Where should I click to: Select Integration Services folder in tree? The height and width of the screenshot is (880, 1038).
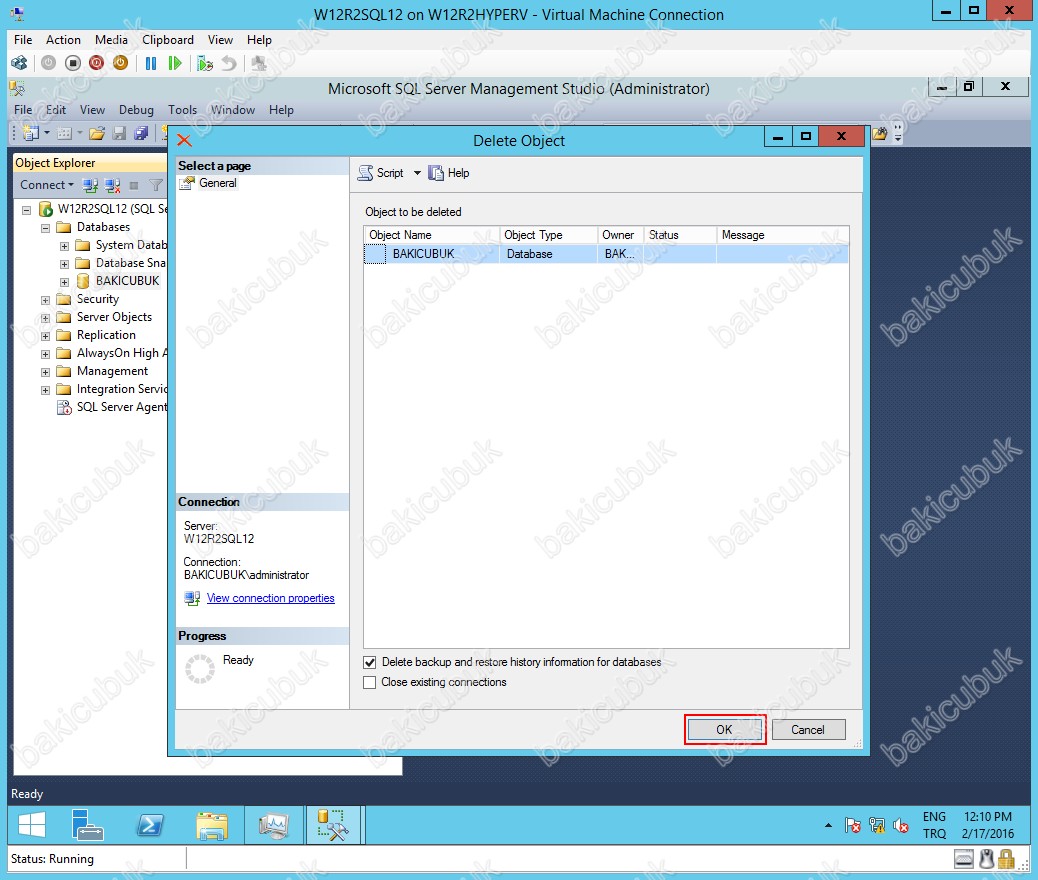[121, 389]
